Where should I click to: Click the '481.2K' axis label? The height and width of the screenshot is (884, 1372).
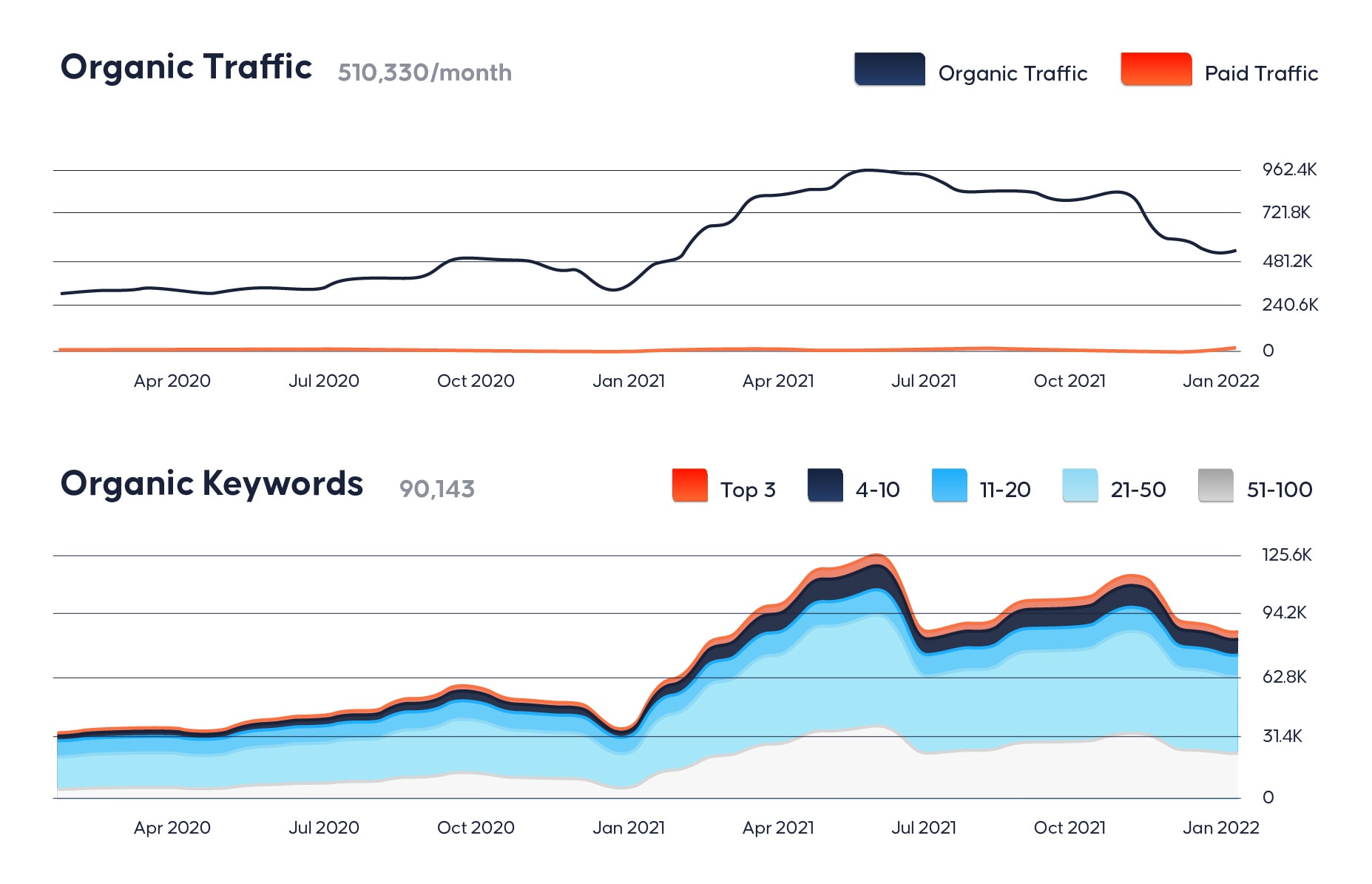coord(1288,261)
